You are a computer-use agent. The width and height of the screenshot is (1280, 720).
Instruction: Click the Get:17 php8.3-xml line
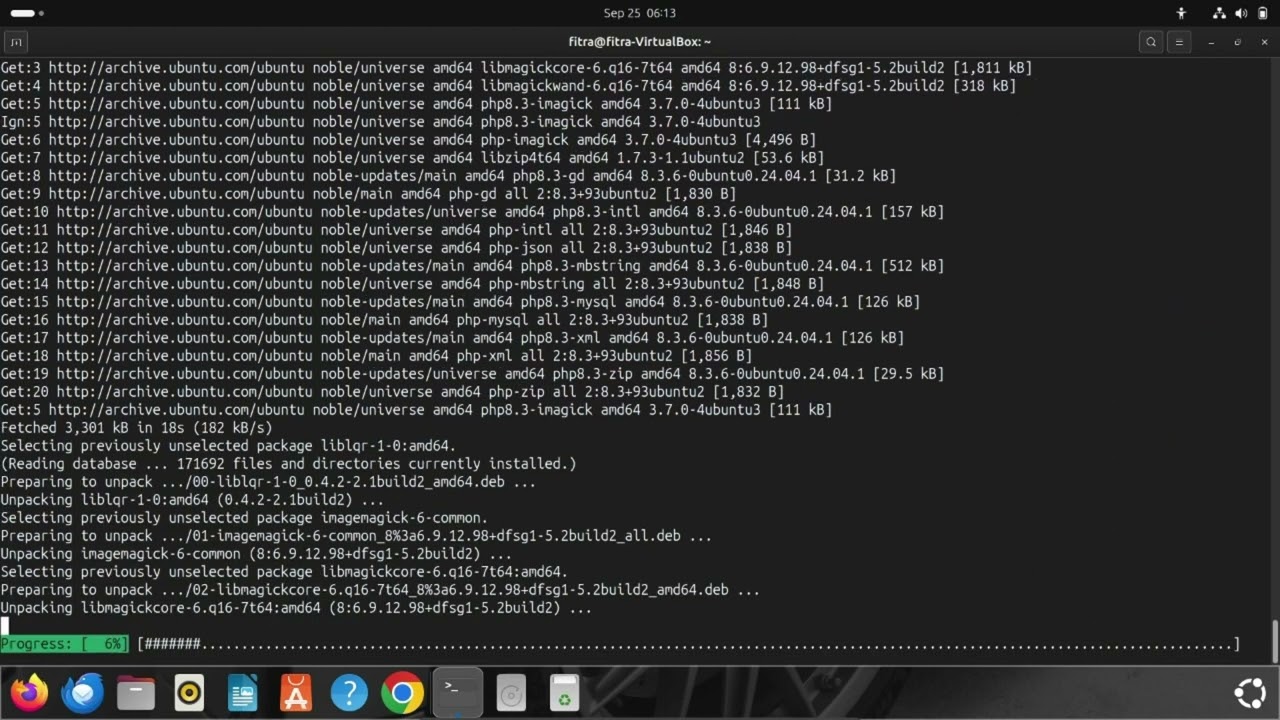coord(452,338)
